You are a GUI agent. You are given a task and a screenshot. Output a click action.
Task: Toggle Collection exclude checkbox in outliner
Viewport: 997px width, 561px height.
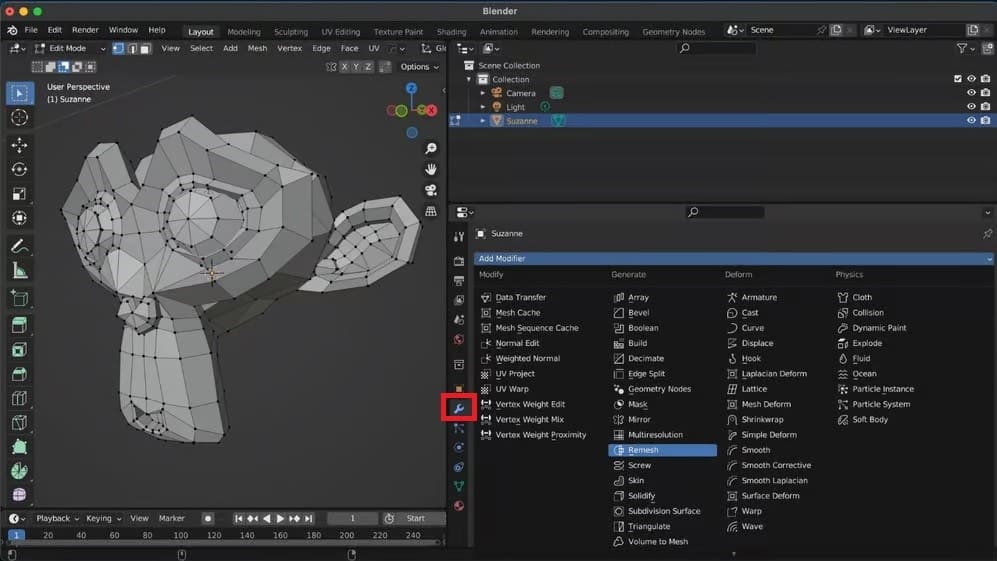tap(958, 79)
